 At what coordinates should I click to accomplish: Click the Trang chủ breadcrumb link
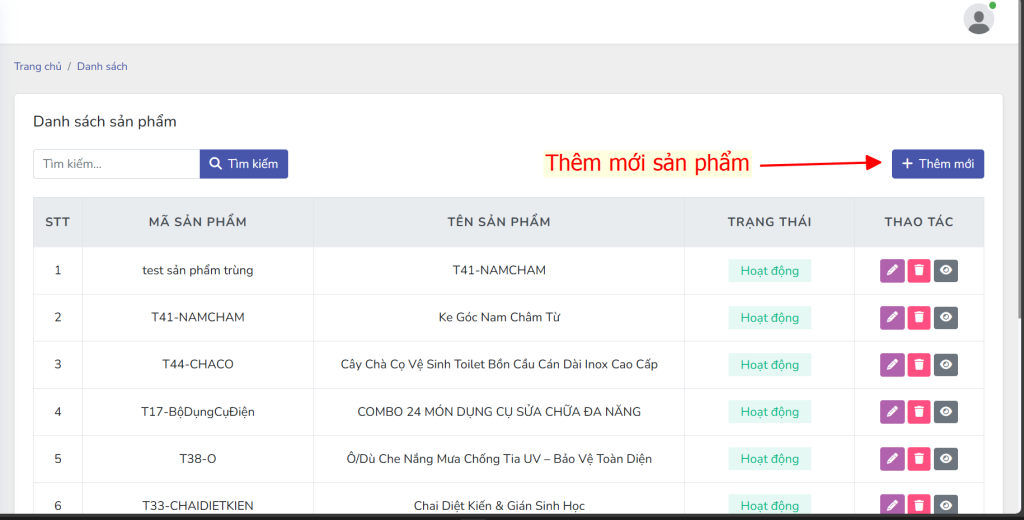[38, 67]
